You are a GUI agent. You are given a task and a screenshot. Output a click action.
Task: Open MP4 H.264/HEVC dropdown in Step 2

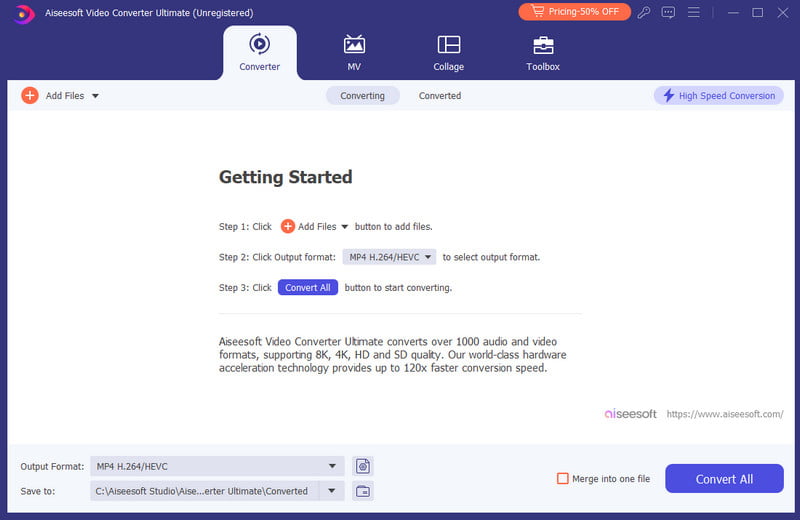(x=389, y=257)
